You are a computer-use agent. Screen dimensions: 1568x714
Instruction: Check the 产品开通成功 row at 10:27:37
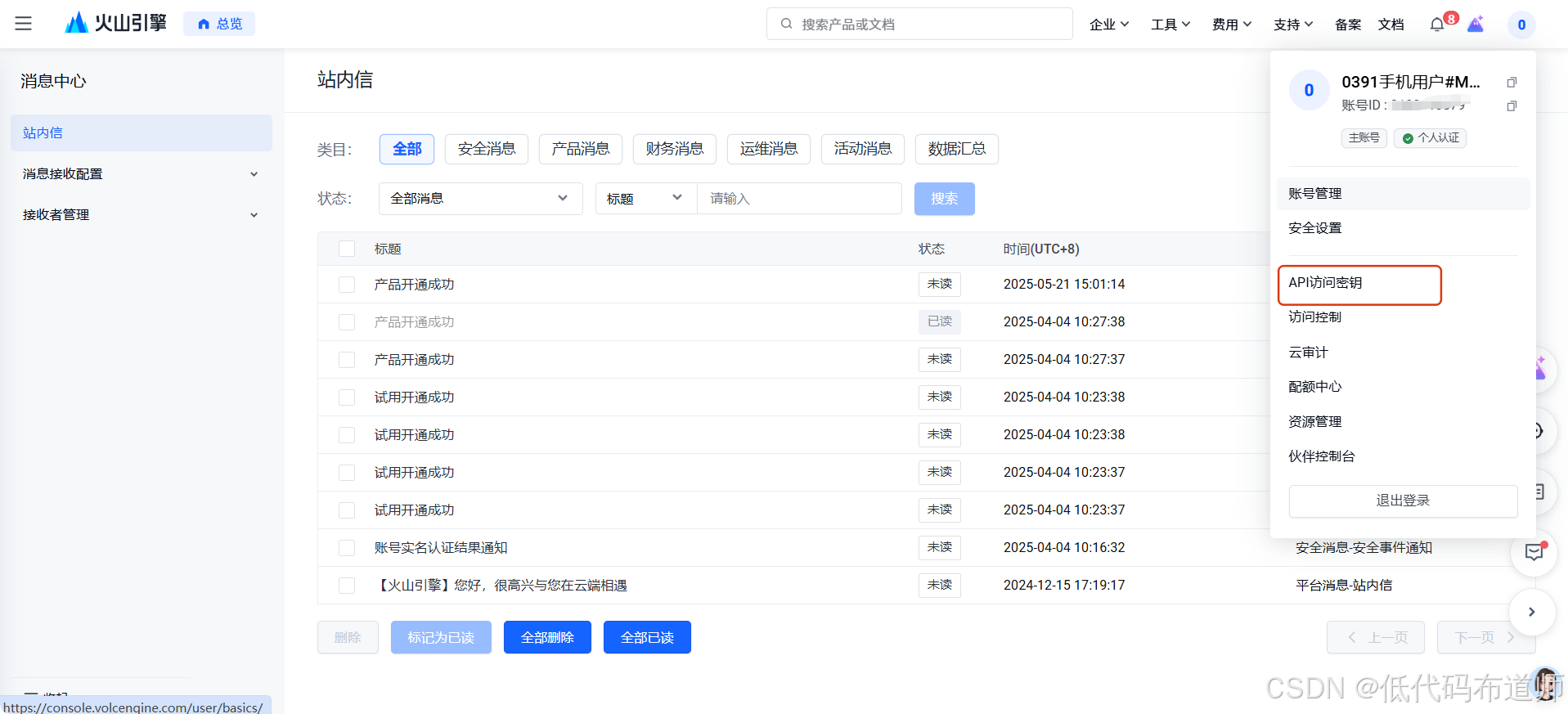point(347,360)
